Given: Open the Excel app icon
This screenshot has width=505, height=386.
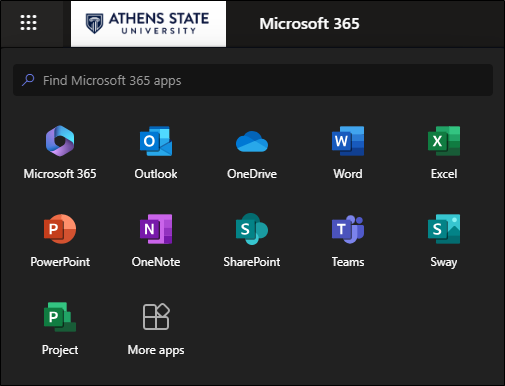Looking at the screenshot, I should coord(444,141).
